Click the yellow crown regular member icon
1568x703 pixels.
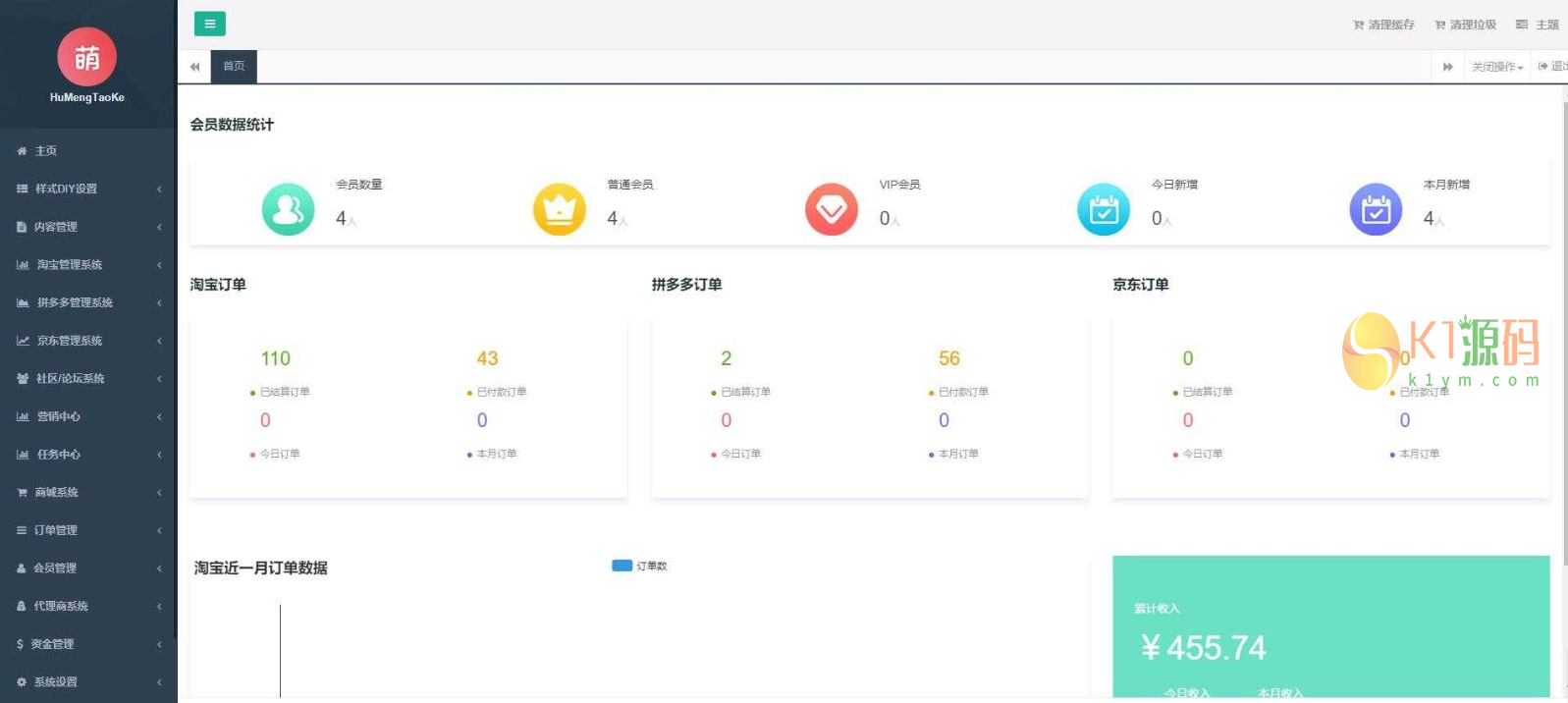[x=560, y=209]
